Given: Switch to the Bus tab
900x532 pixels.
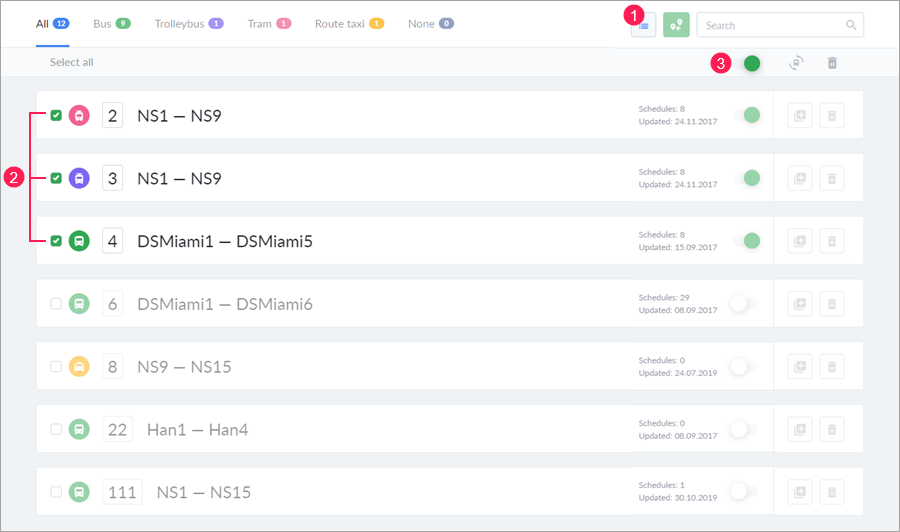Looking at the screenshot, I should [103, 23].
